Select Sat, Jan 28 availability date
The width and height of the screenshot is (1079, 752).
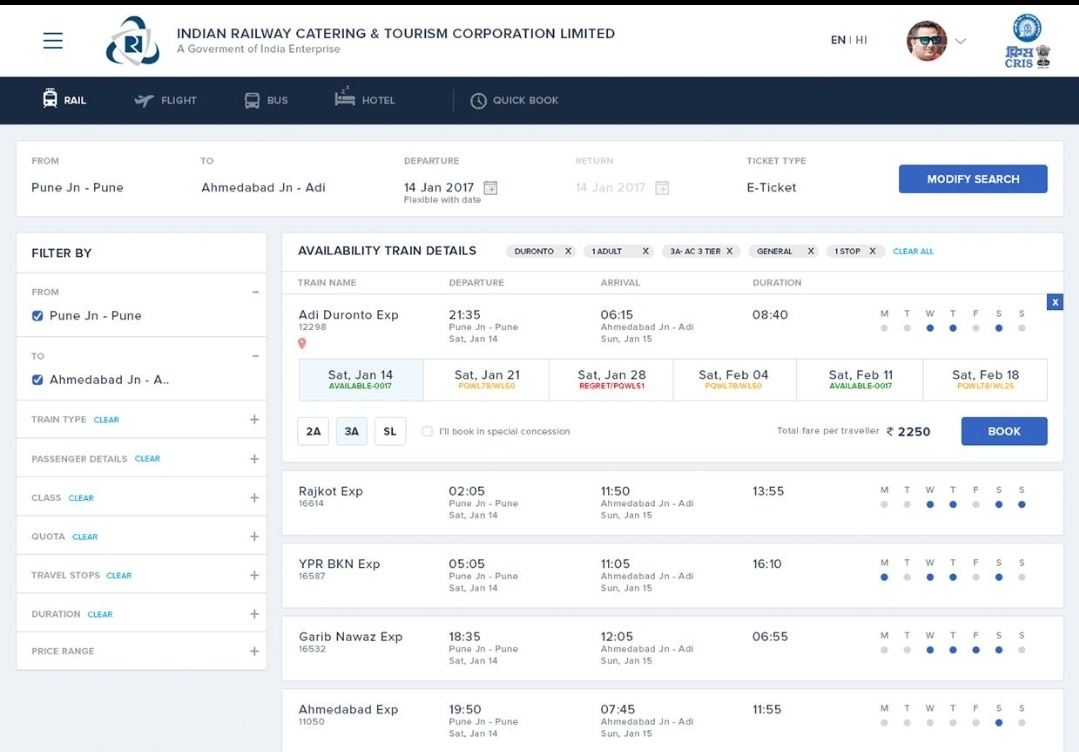611,379
